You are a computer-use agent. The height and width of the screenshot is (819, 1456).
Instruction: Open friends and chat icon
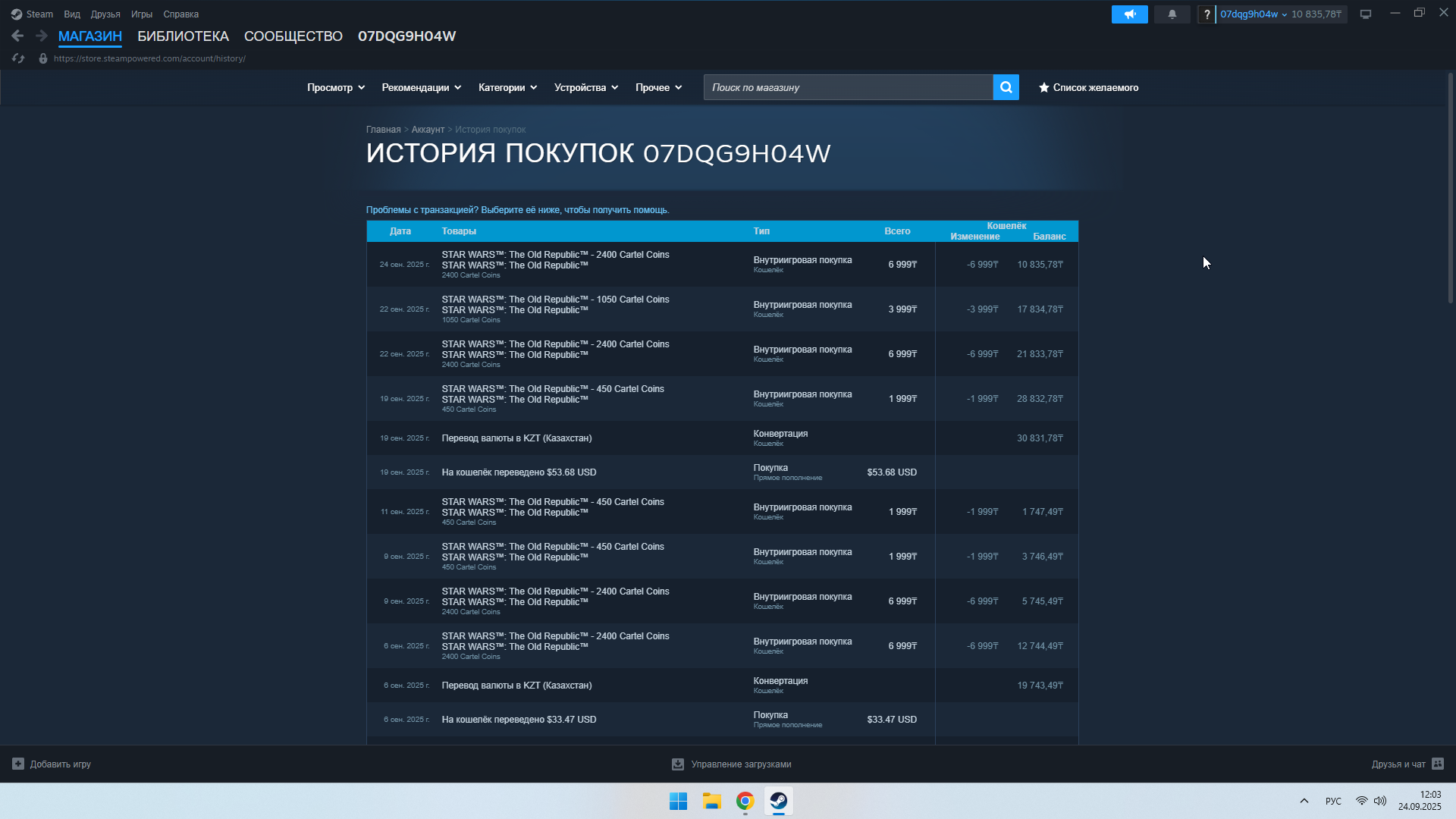1437,764
